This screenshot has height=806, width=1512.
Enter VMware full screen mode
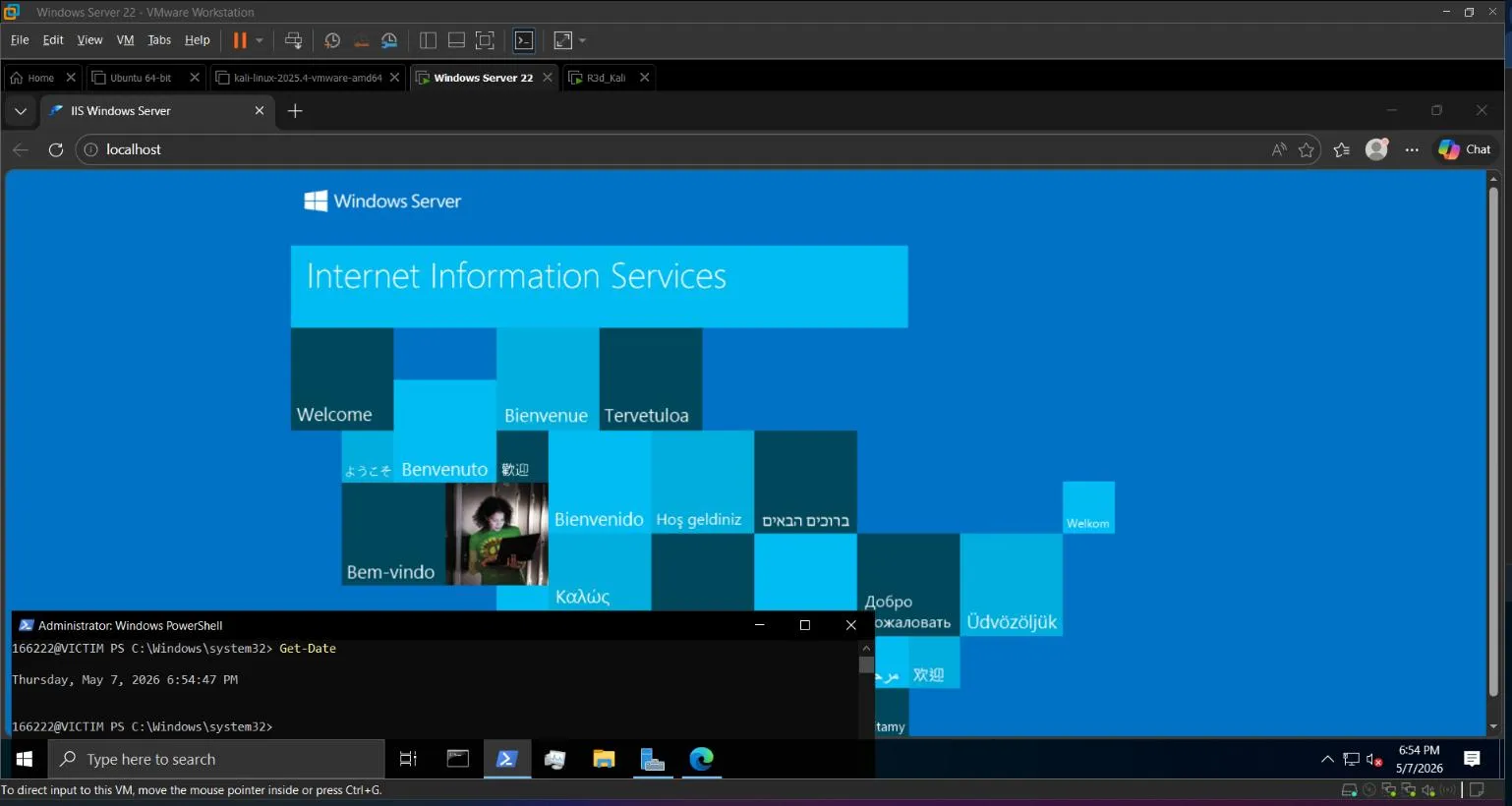coord(485,40)
